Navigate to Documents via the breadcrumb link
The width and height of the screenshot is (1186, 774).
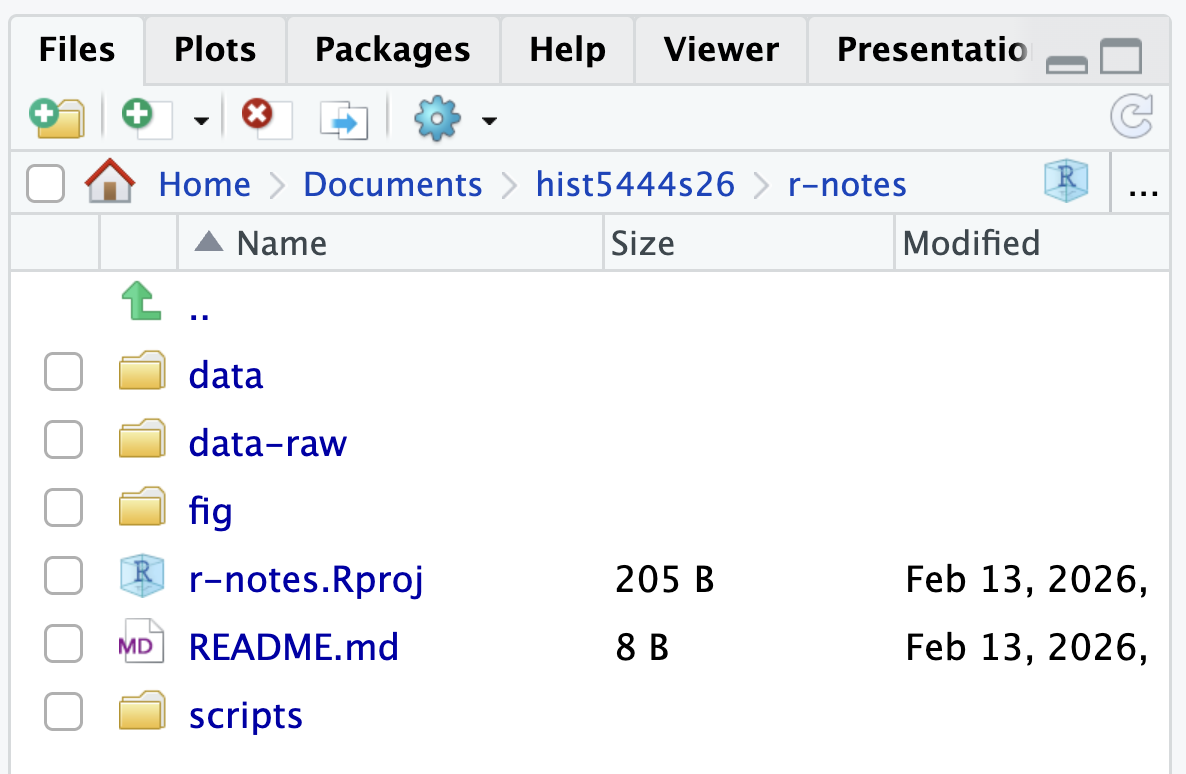coord(392,184)
